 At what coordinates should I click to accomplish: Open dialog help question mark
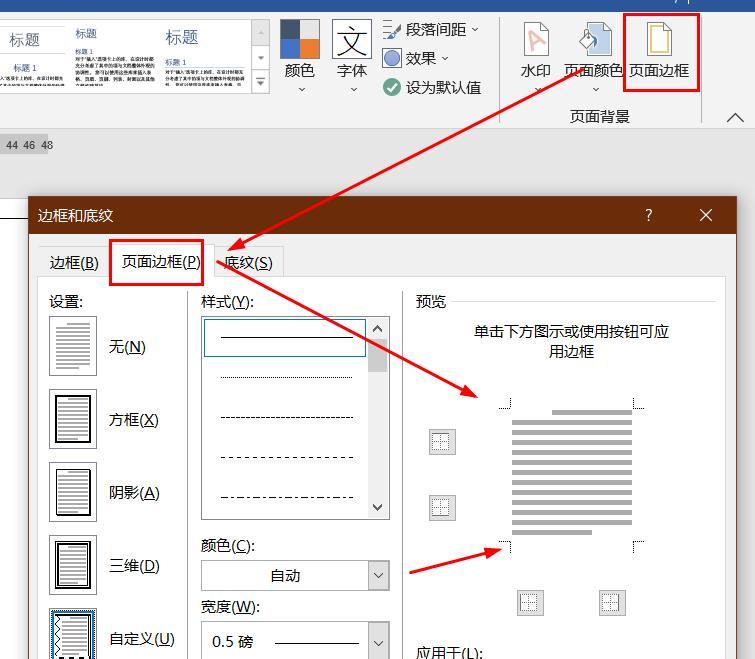[649, 215]
